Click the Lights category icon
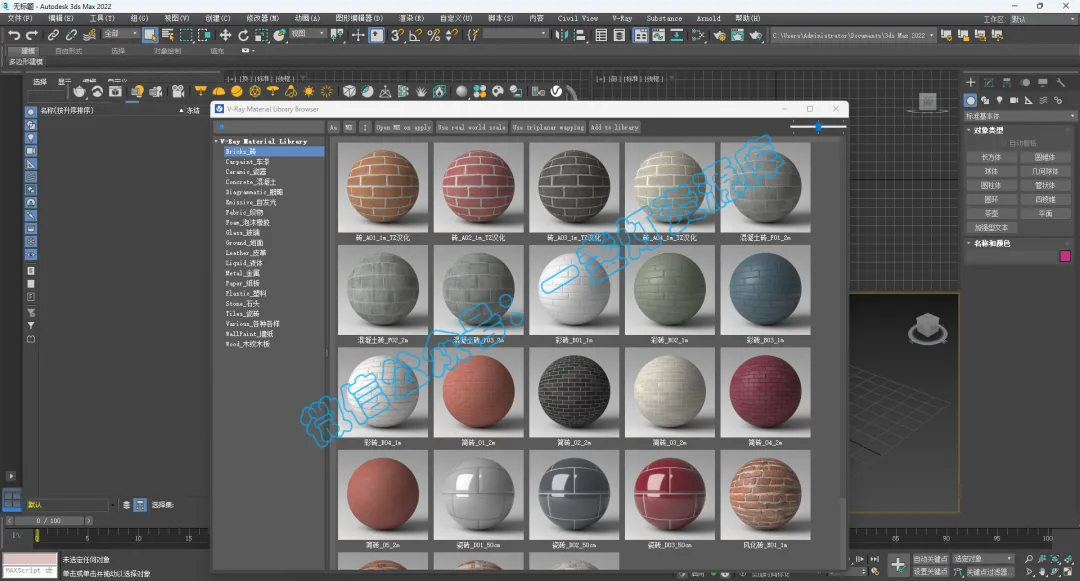This screenshot has width=1080, height=581. click(x=1000, y=101)
